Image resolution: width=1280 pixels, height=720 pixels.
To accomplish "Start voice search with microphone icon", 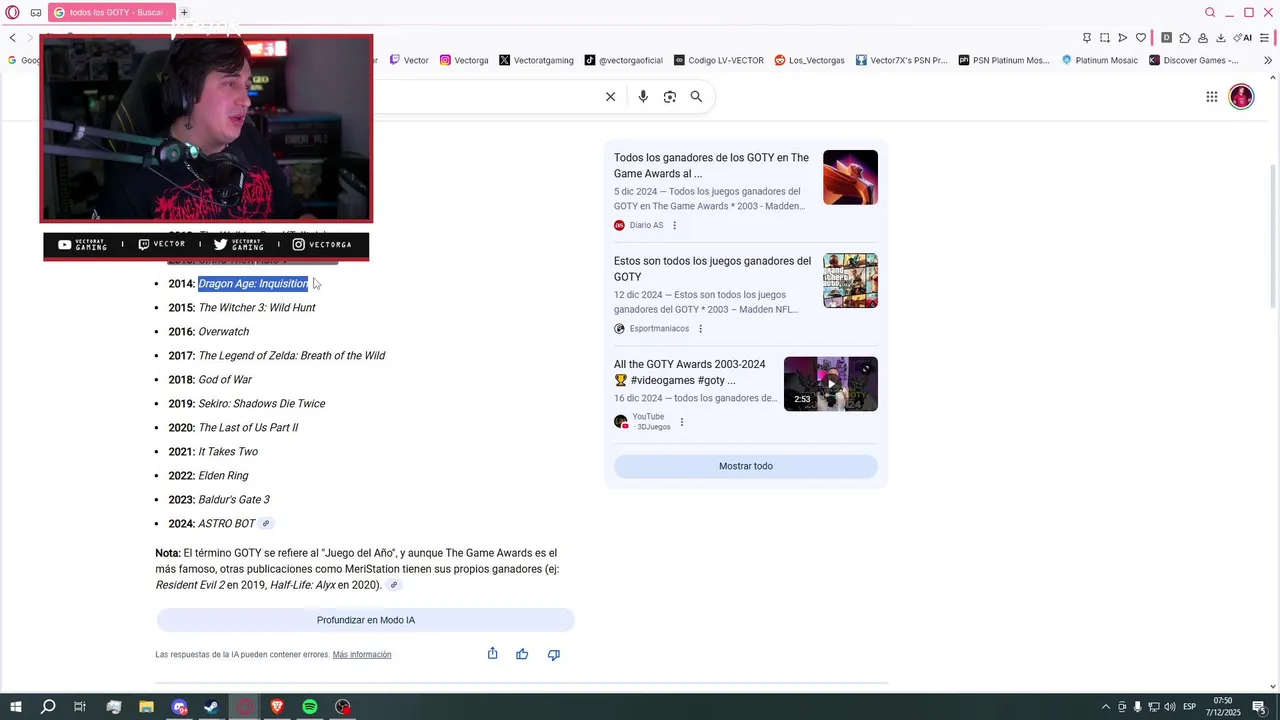I will click(x=643, y=97).
